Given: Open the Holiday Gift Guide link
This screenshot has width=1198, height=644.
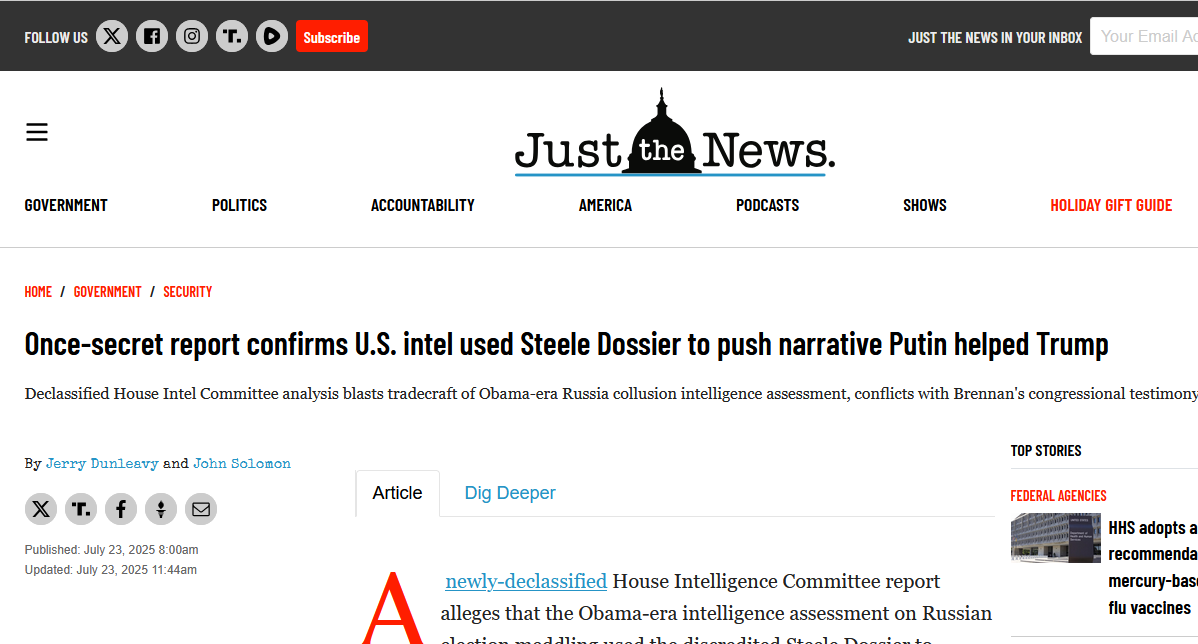Looking at the screenshot, I should coord(1111,205).
